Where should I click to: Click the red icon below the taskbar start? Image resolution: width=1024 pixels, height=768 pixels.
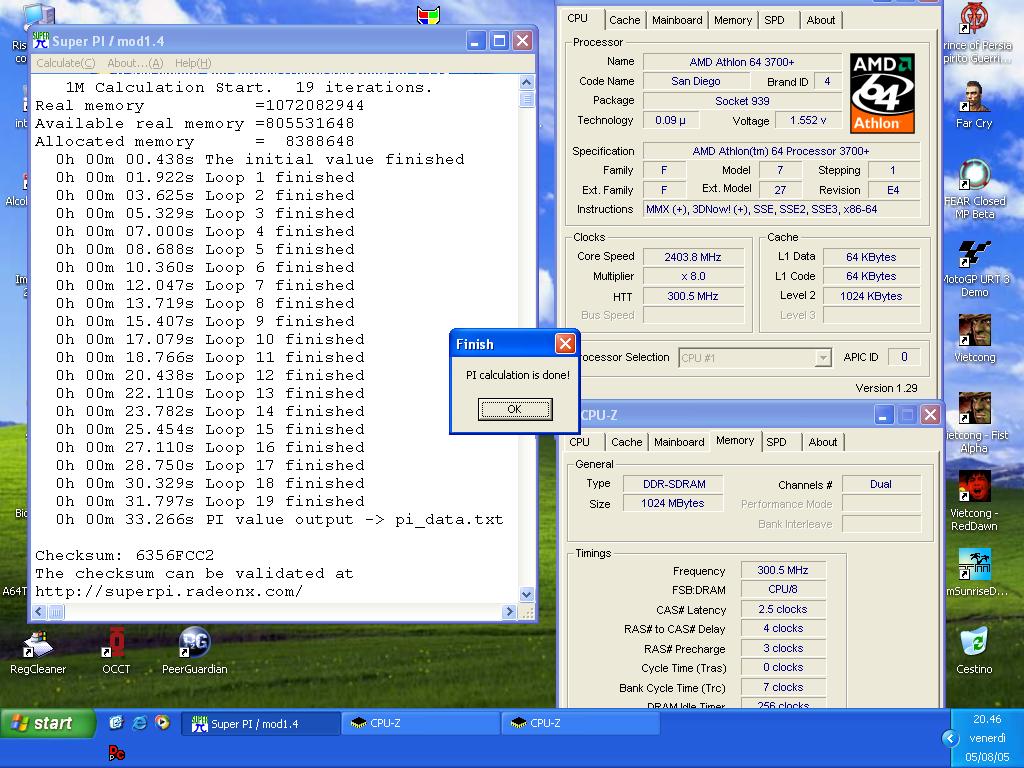click(116, 754)
